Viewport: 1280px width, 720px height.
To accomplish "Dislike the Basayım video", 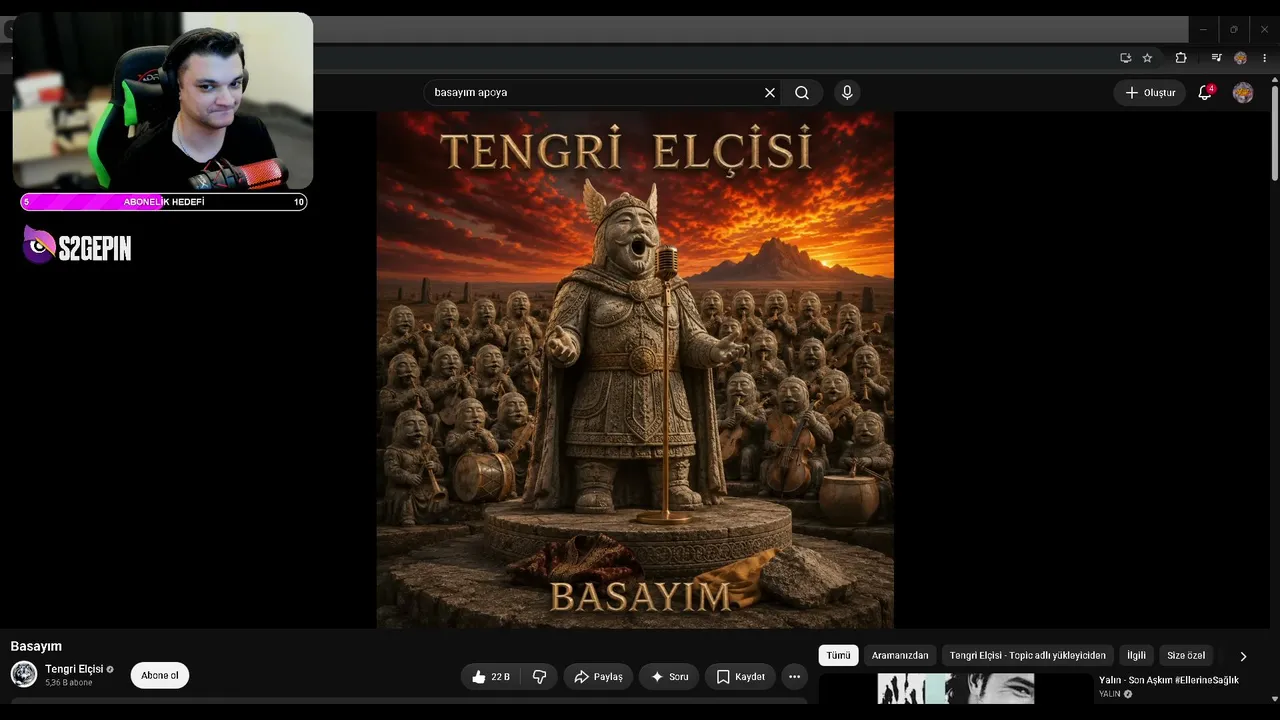I will click(x=540, y=677).
